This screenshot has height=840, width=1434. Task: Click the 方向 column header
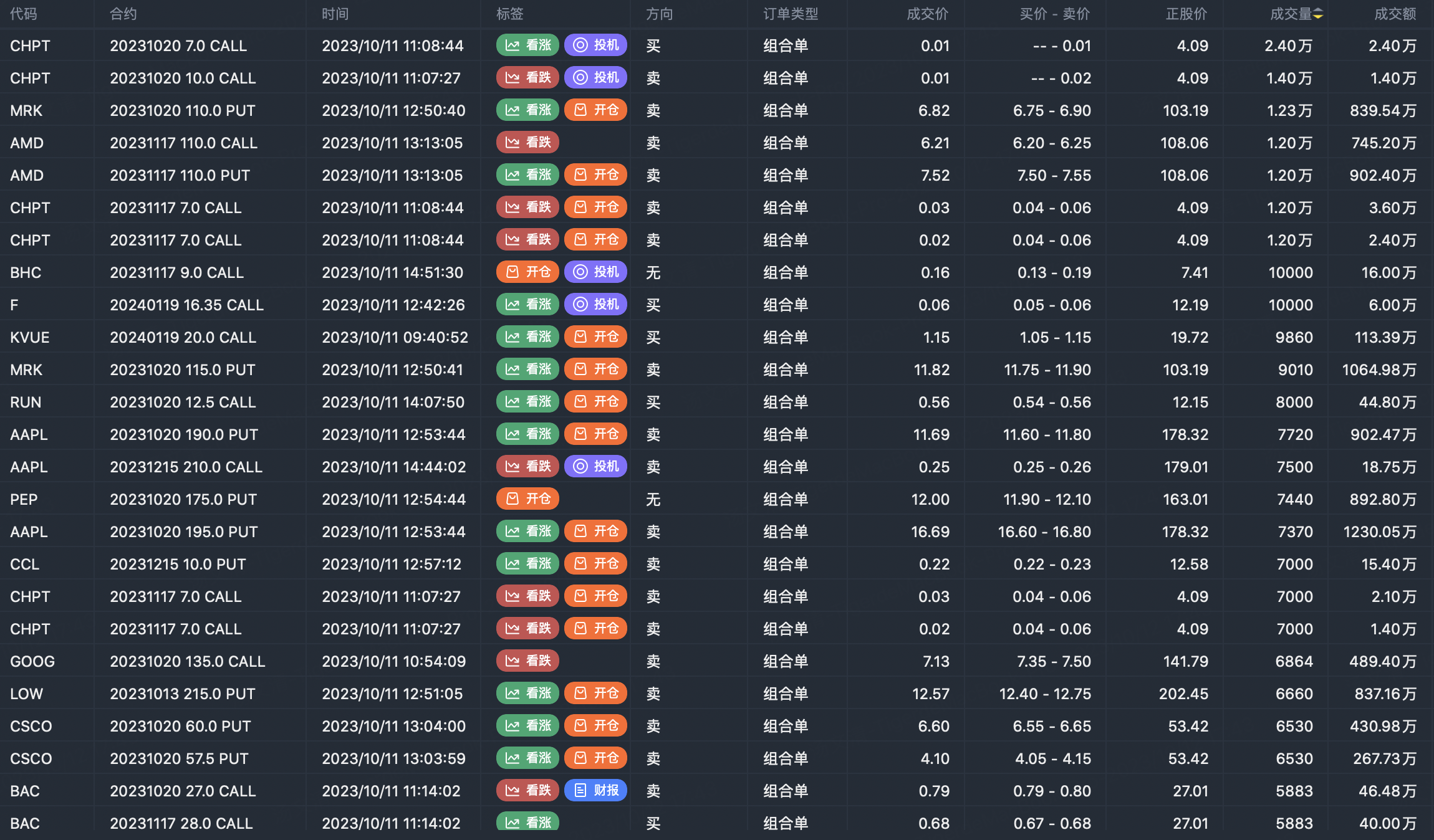660,14
